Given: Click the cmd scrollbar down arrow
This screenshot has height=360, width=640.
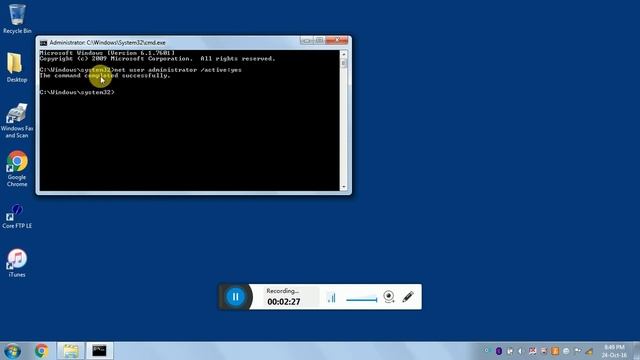Looking at the screenshot, I should (x=344, y=187).
